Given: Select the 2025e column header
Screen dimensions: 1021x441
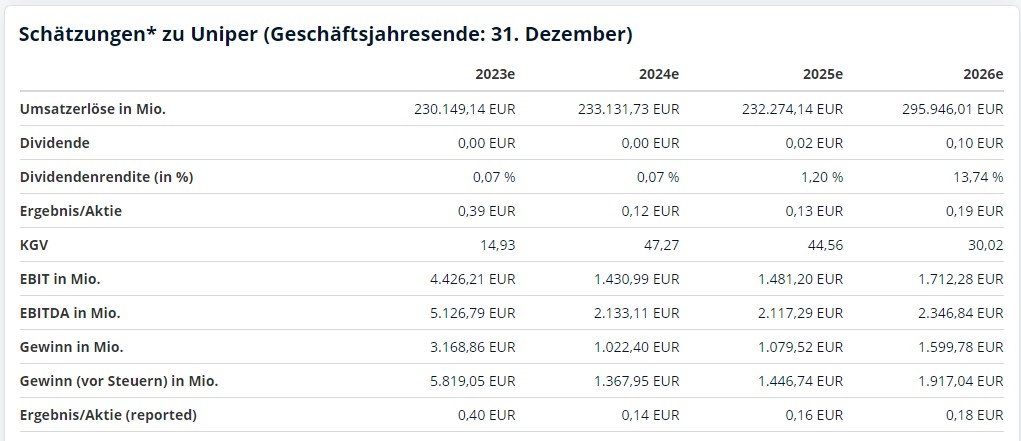Looking at the screenshot, I should point(823,74).
